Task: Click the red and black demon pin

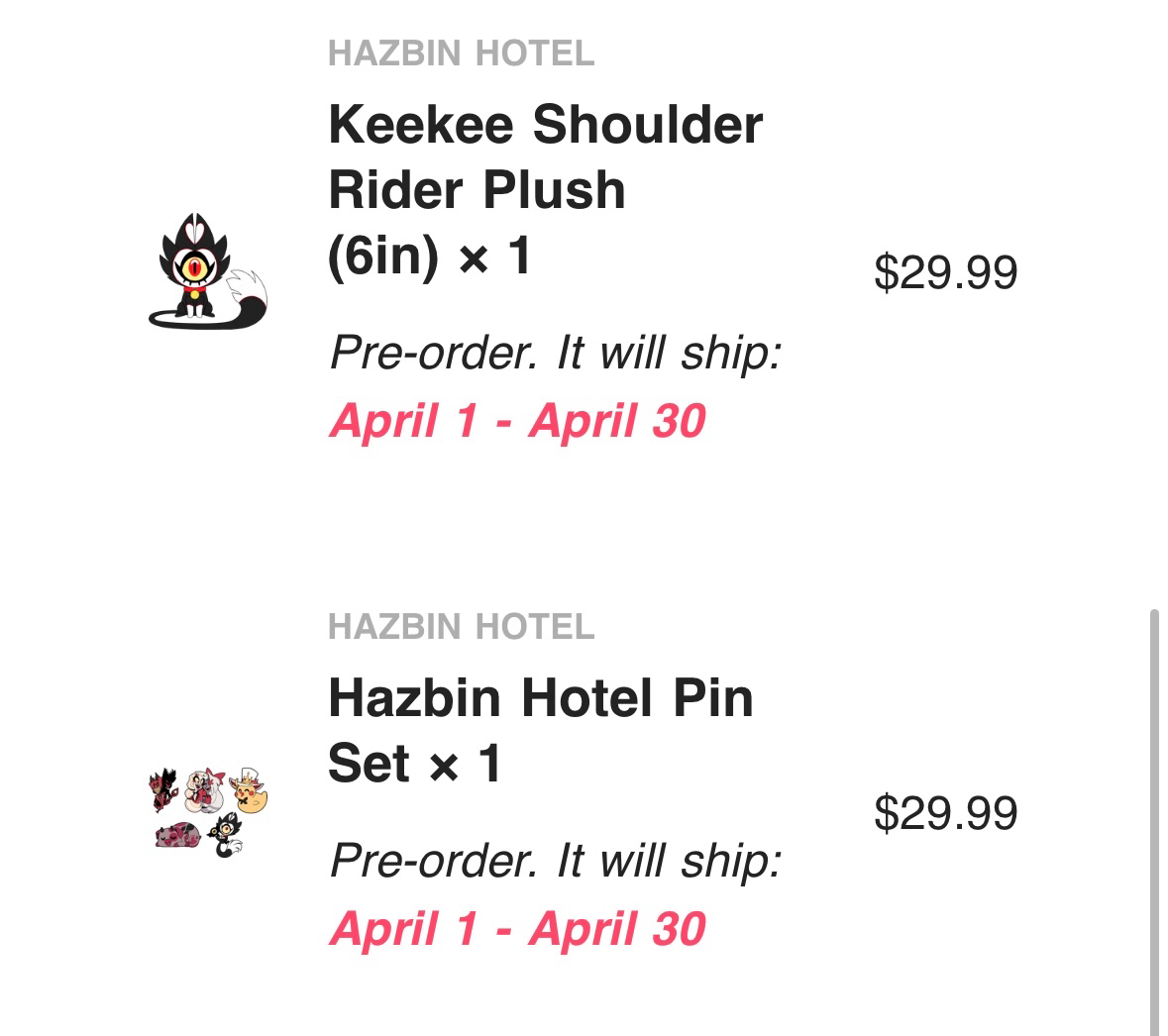Action: (x=164, y=789)
